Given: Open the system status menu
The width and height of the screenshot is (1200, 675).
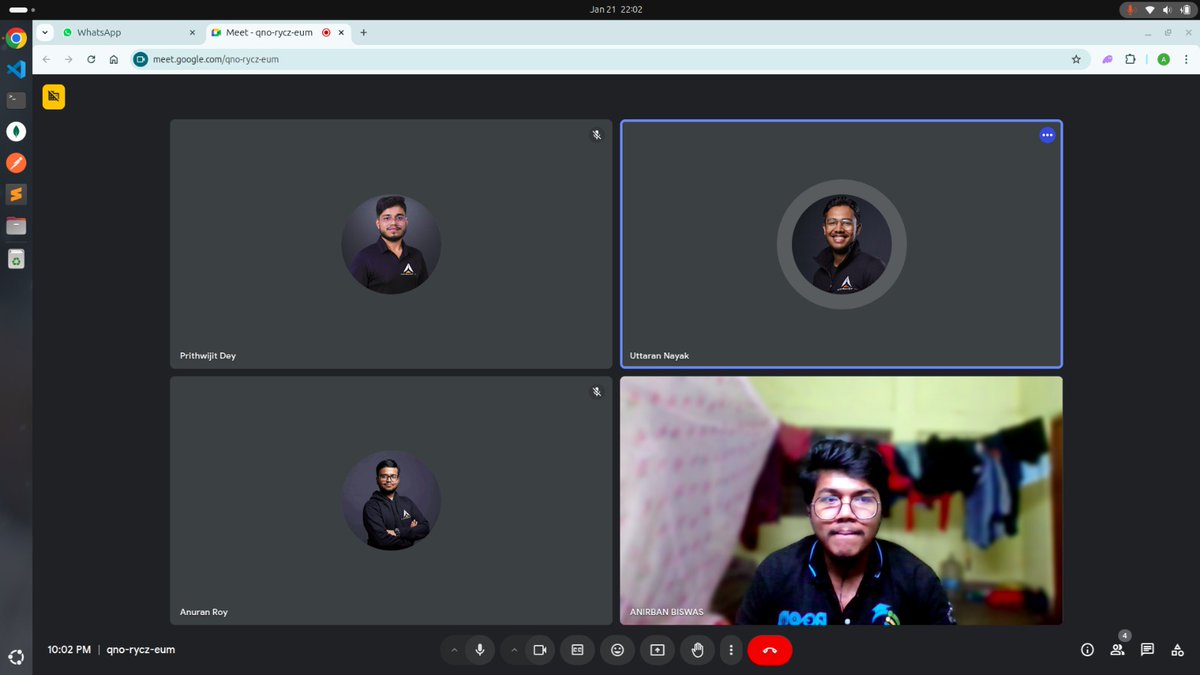Looking at the screenshot, I should click(x=1158, y=9).
